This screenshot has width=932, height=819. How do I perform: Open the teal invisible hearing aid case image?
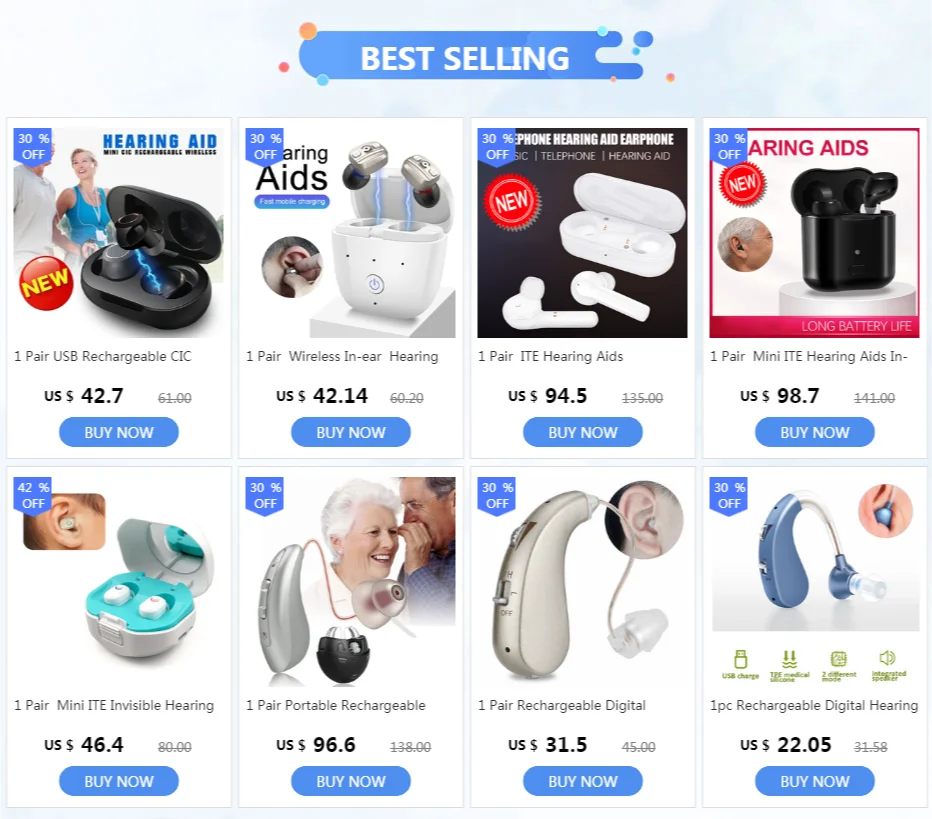tap(119, 582)
